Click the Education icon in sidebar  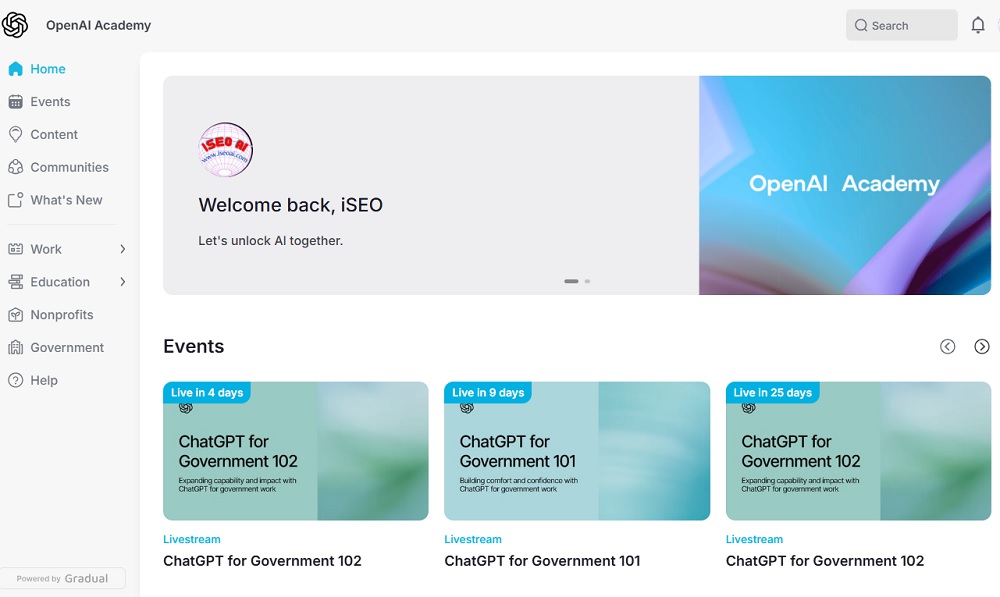tap(14, 281)
